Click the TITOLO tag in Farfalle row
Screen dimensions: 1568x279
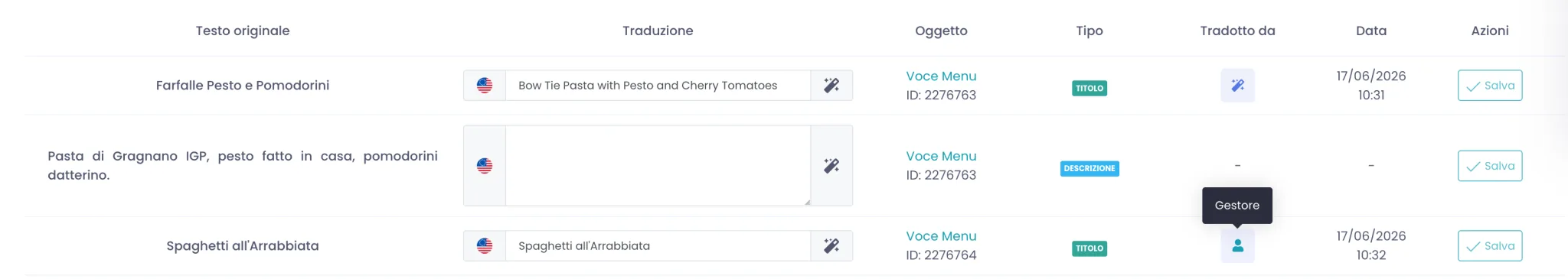[x=1089, y=89]
